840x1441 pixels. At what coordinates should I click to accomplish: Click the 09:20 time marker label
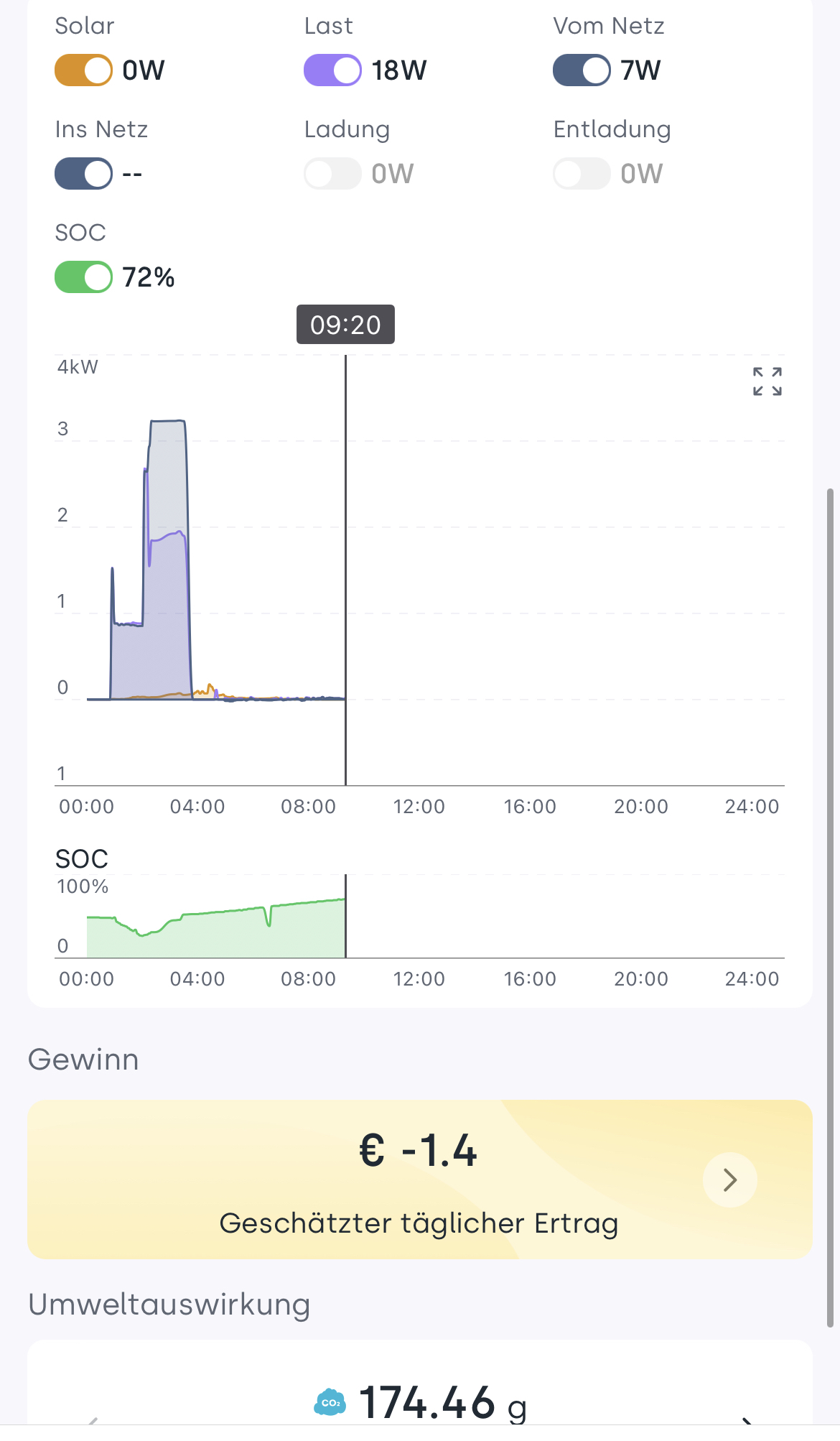pyautogui.click(x=345, y=325)
